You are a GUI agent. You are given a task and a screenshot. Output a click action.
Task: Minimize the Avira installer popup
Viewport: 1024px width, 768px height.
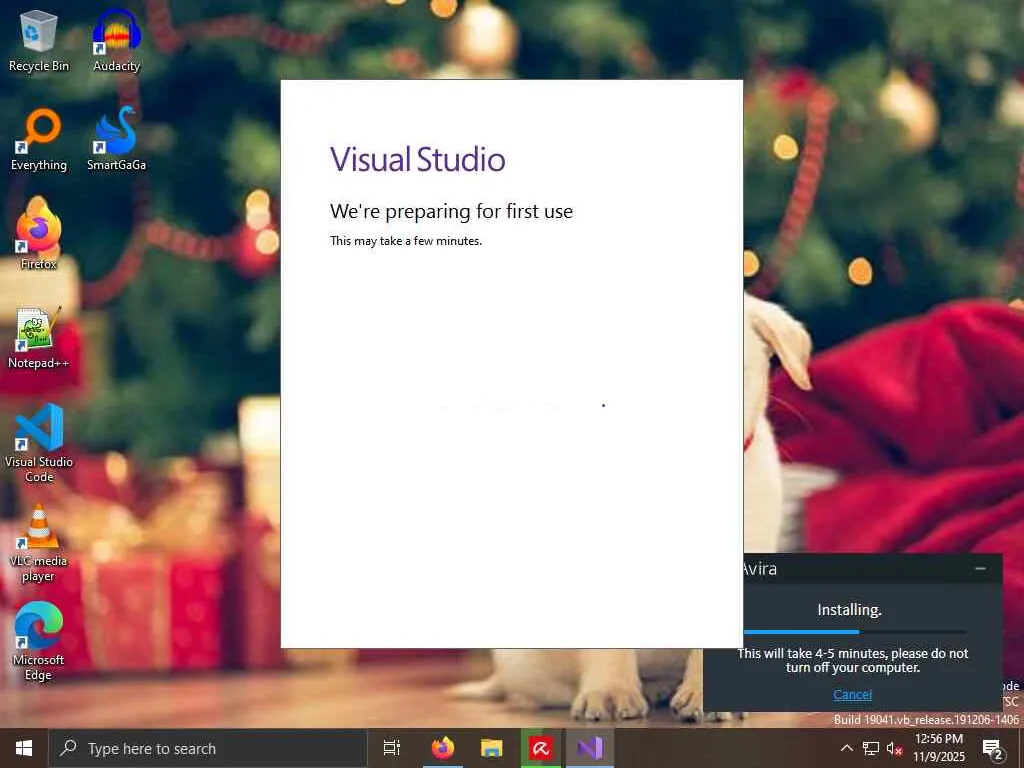(x=980, y=568)
